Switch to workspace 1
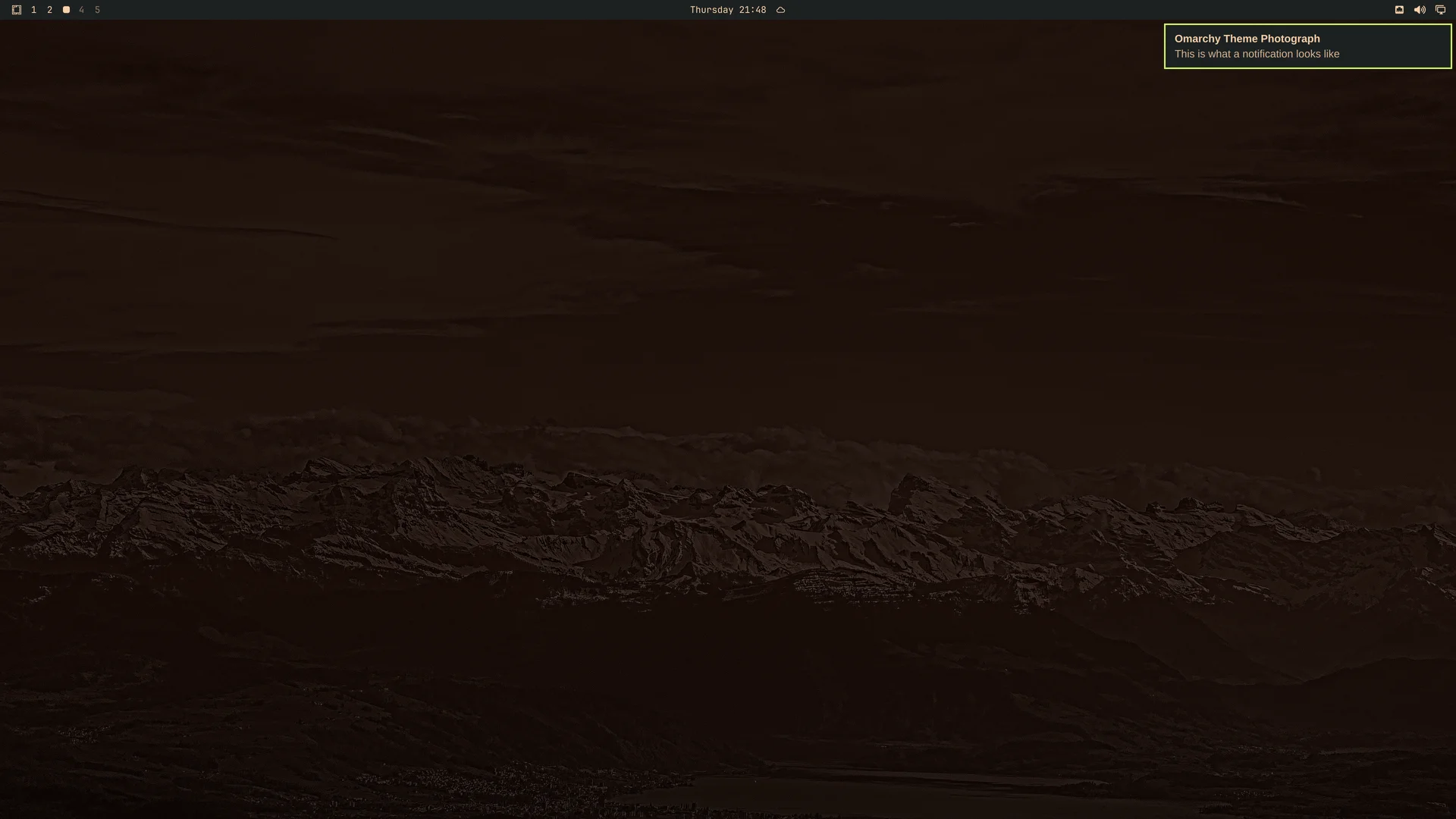Screen dimensions: 1456x819 click(x=33, y=10)
